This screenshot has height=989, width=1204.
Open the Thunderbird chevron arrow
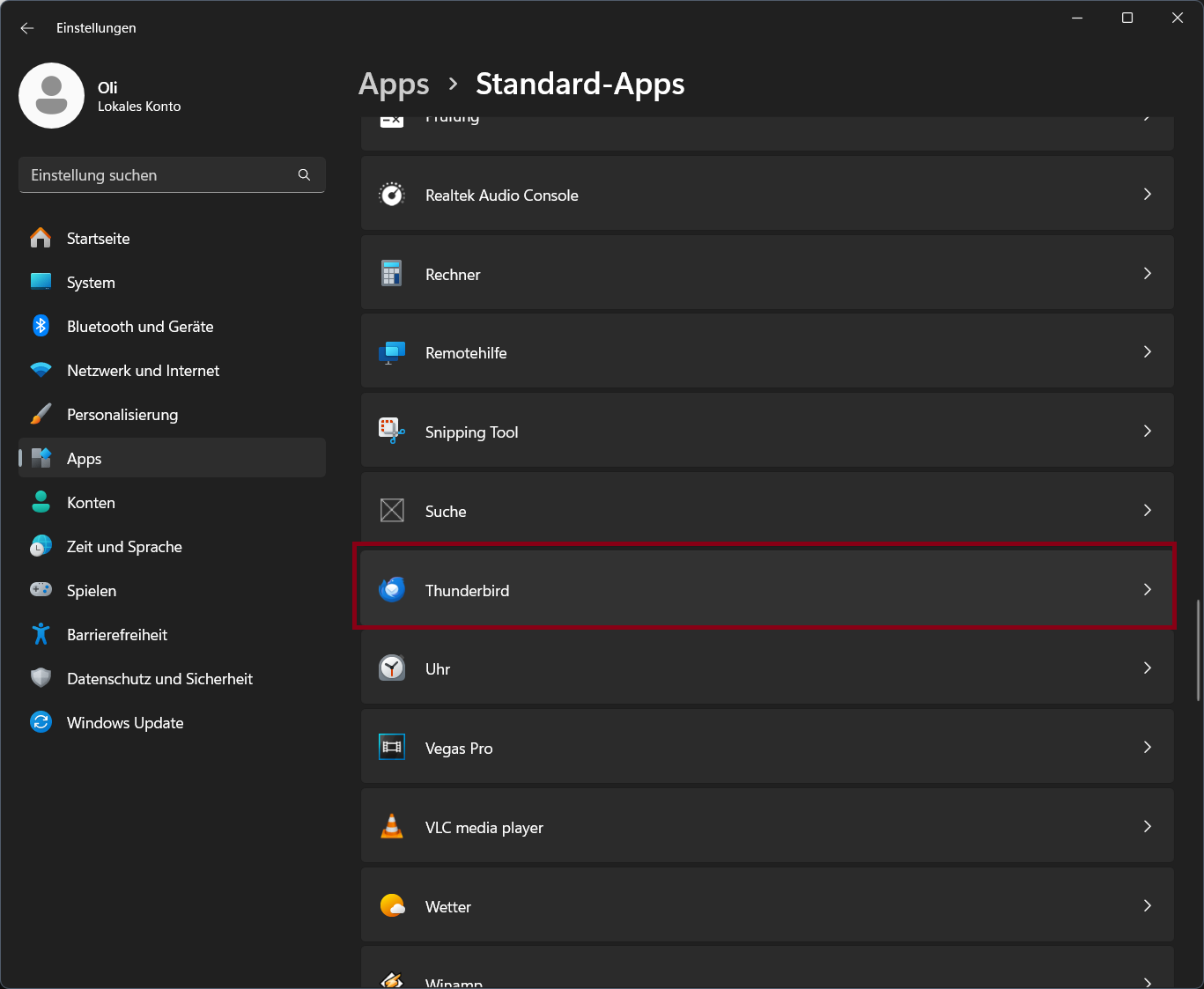pos(1147,590)
